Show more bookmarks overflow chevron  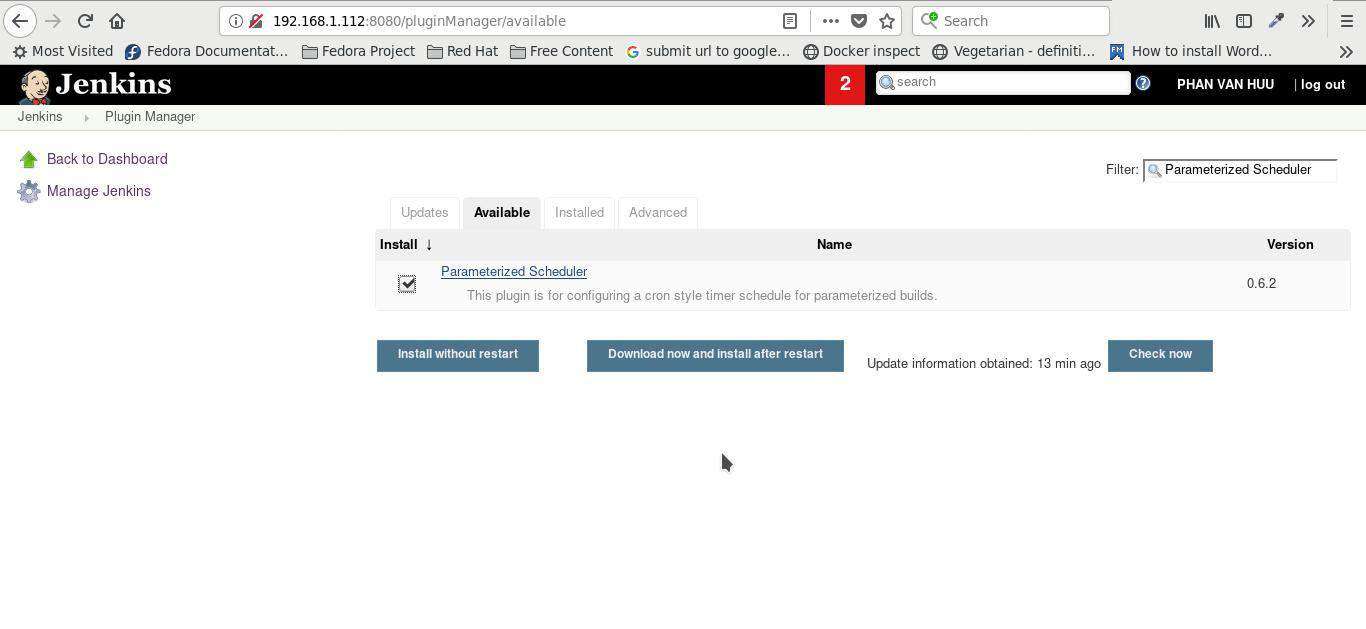tap(1346, 51)
